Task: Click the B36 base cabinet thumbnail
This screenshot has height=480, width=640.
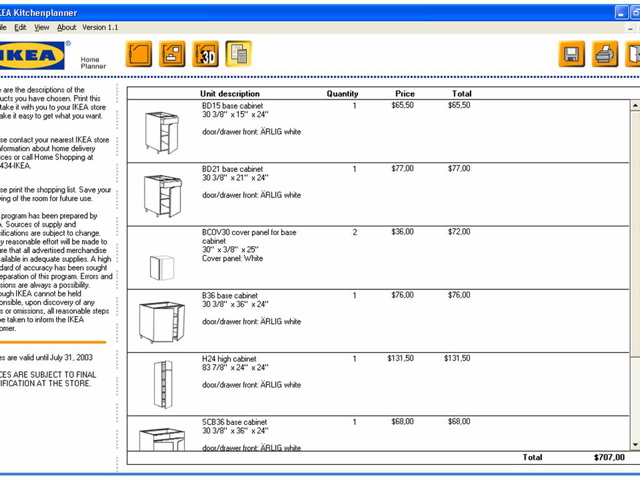Action: (162, 322)
